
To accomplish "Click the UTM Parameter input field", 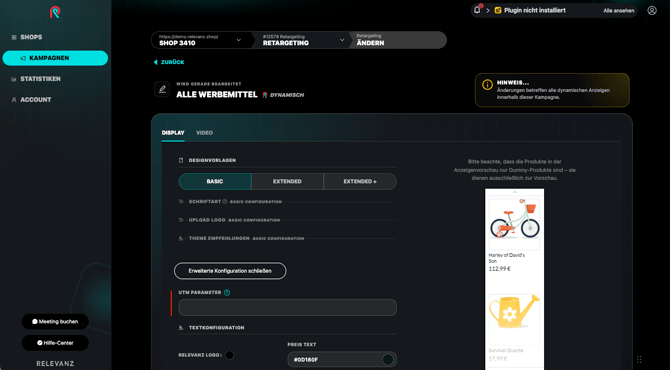I will click(287, 308).
